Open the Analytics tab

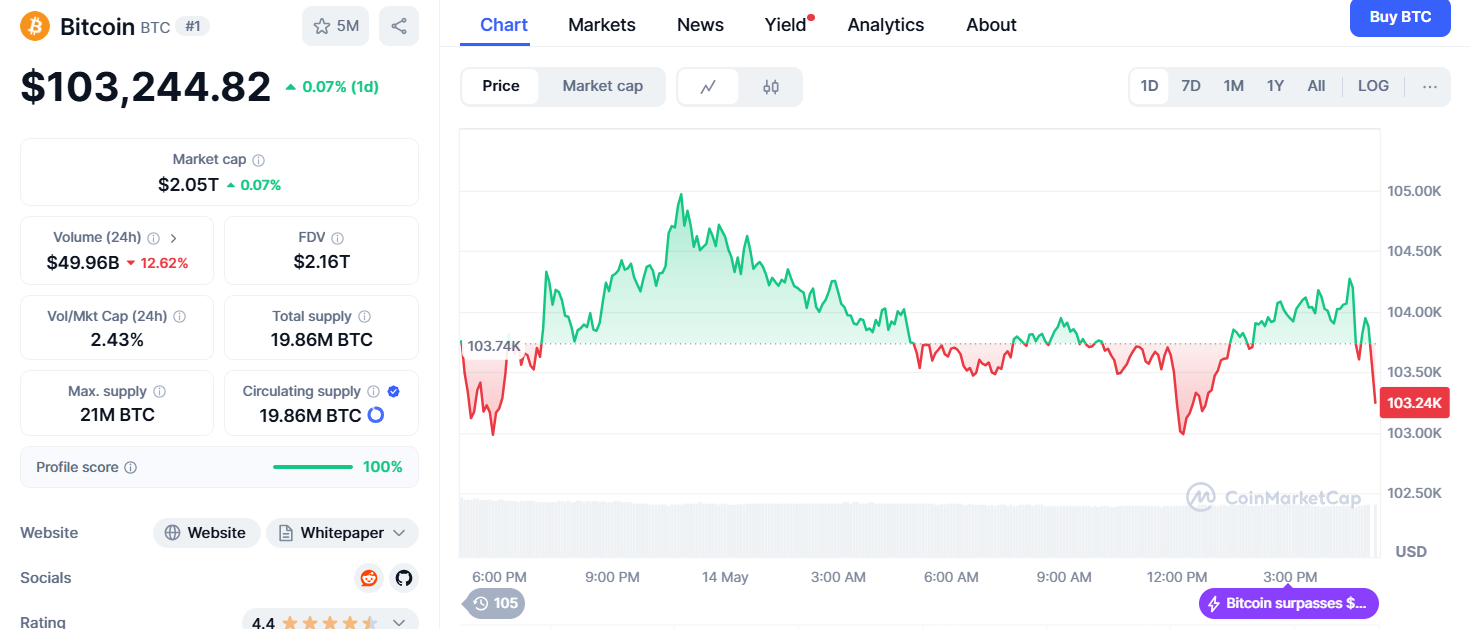886,25
